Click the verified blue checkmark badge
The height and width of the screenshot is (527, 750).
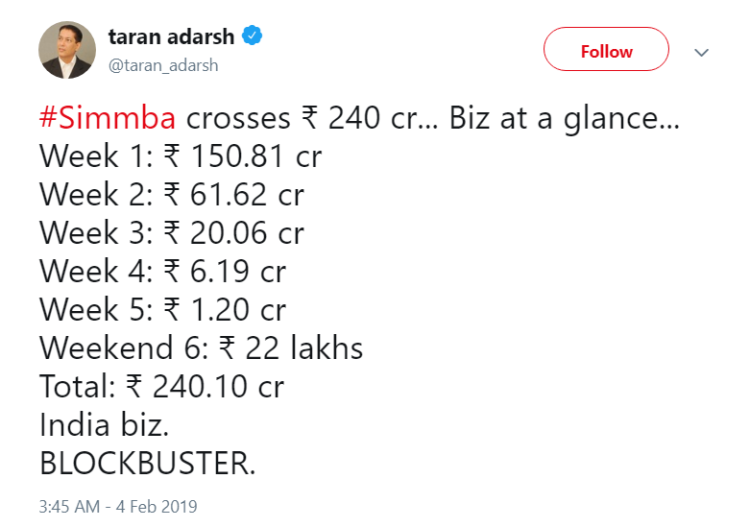(254, 38)
